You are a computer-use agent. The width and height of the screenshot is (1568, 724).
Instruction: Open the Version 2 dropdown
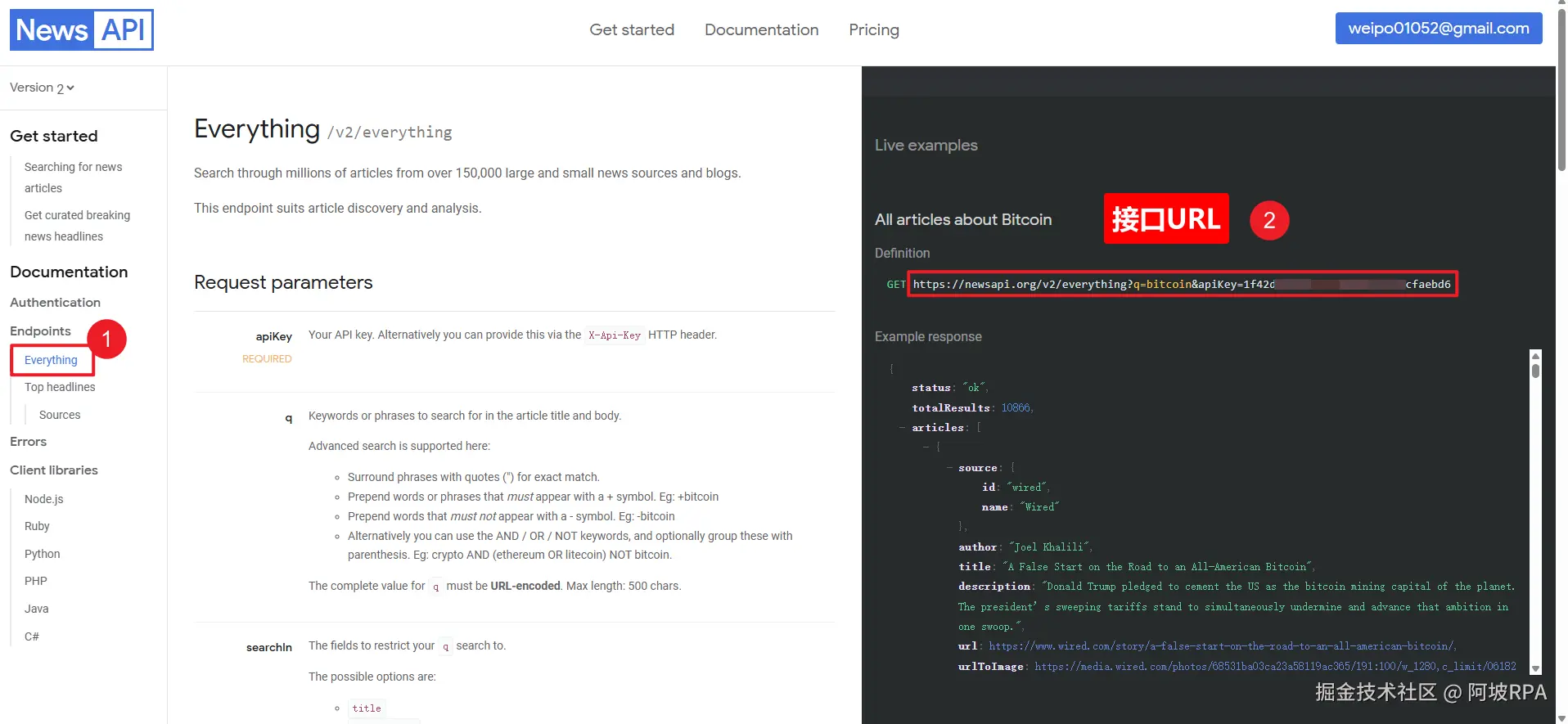pos(42,88)
